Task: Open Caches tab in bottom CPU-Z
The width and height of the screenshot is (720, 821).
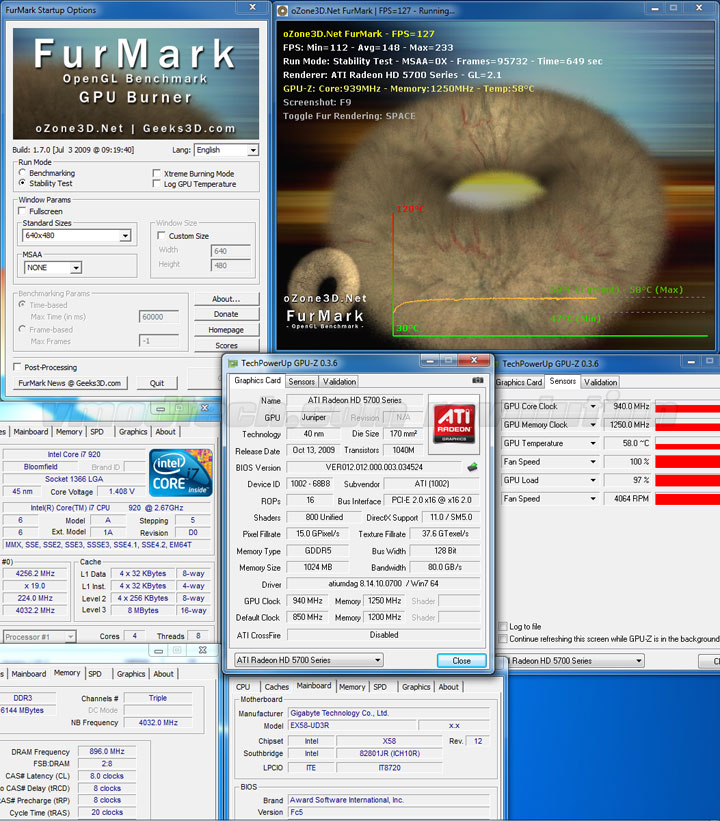Action: (276, 686)
